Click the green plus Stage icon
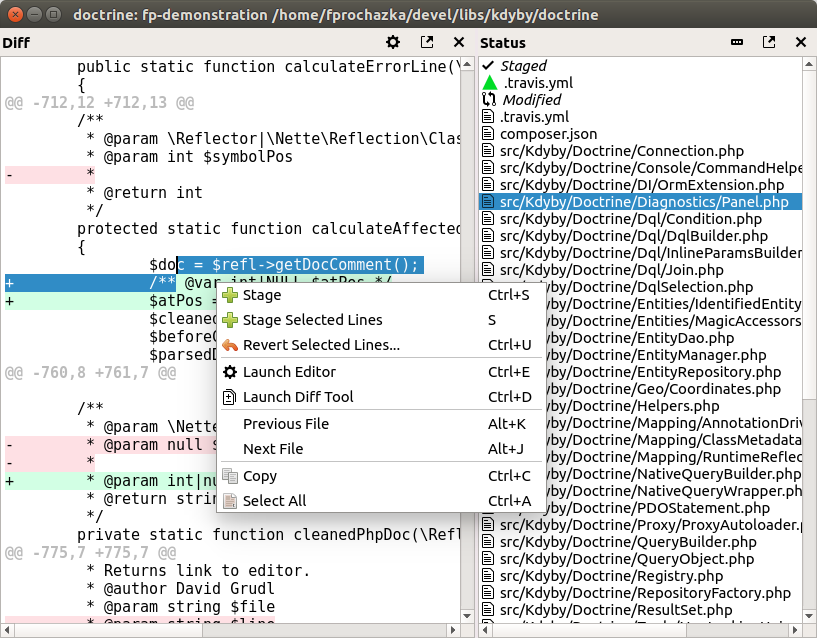 tap(230, 295)
